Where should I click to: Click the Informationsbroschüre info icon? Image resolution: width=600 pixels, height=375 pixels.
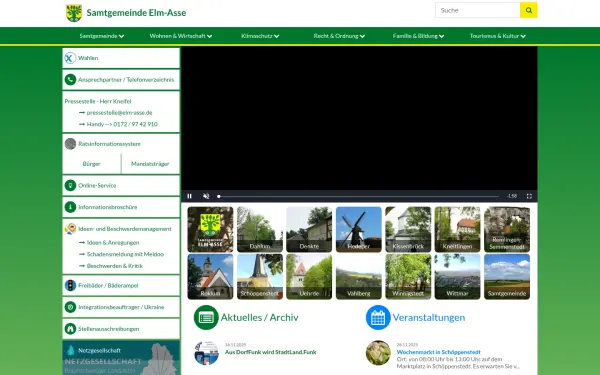coord(70,207)
